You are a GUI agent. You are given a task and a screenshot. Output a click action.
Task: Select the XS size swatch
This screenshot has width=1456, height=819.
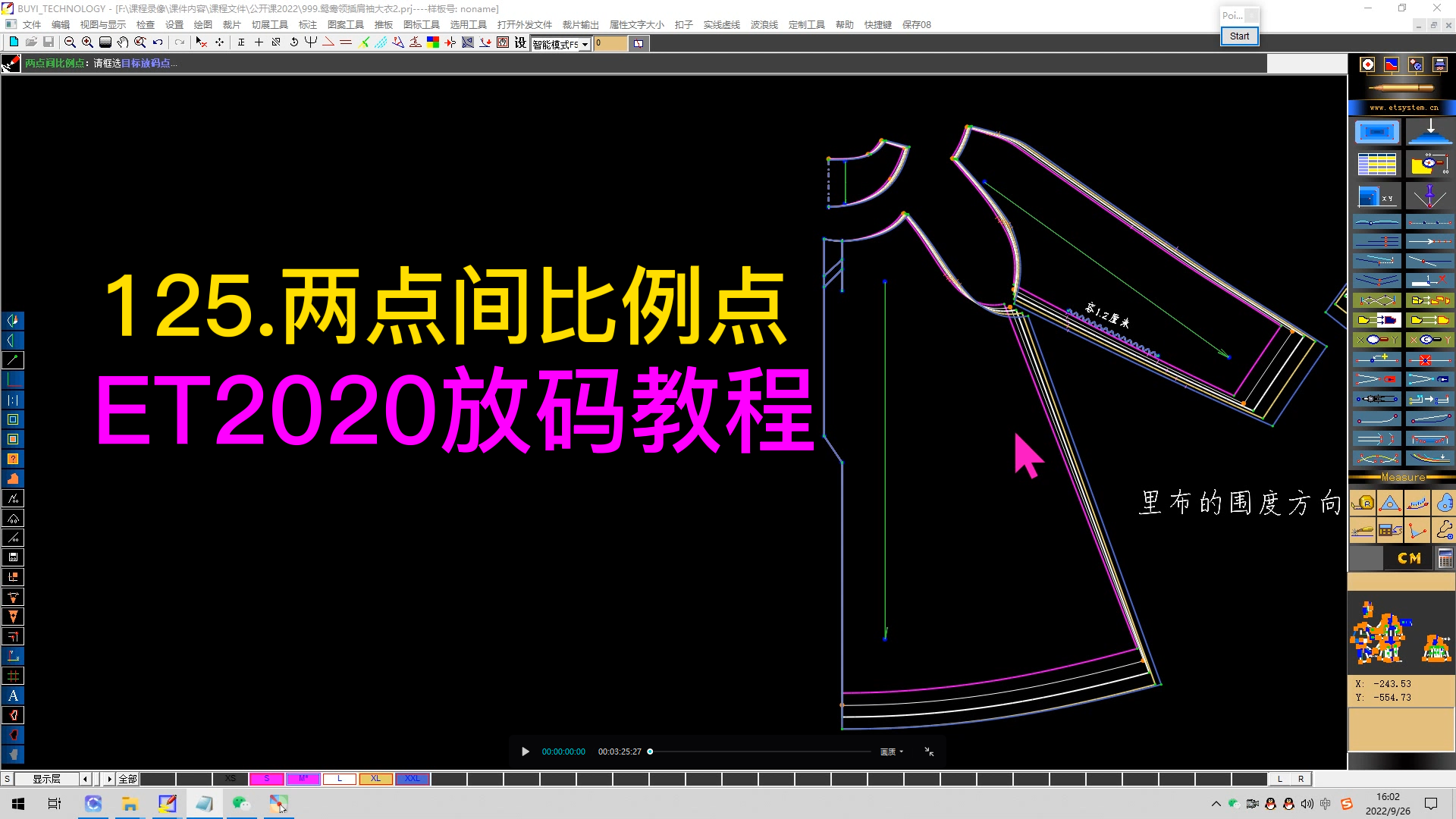(231, 779)
